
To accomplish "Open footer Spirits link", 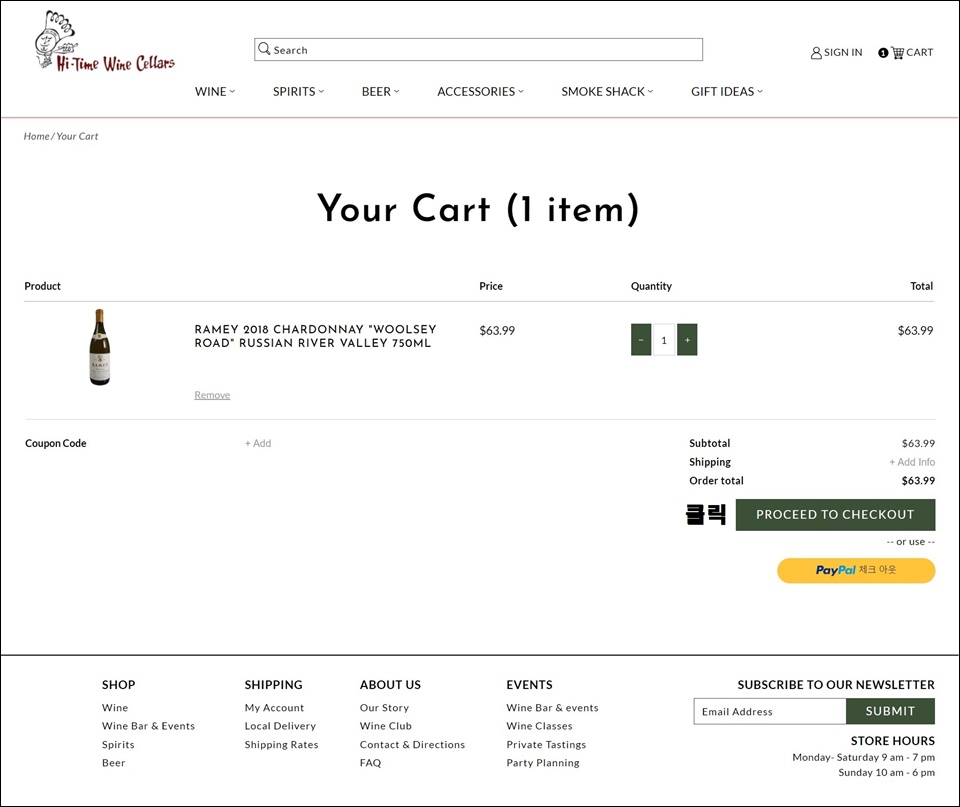I will tap(118, 745).
